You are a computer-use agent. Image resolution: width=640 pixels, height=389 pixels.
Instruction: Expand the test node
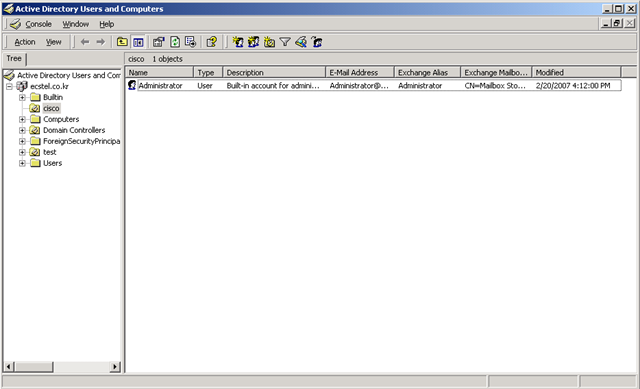tap(22, 152)
